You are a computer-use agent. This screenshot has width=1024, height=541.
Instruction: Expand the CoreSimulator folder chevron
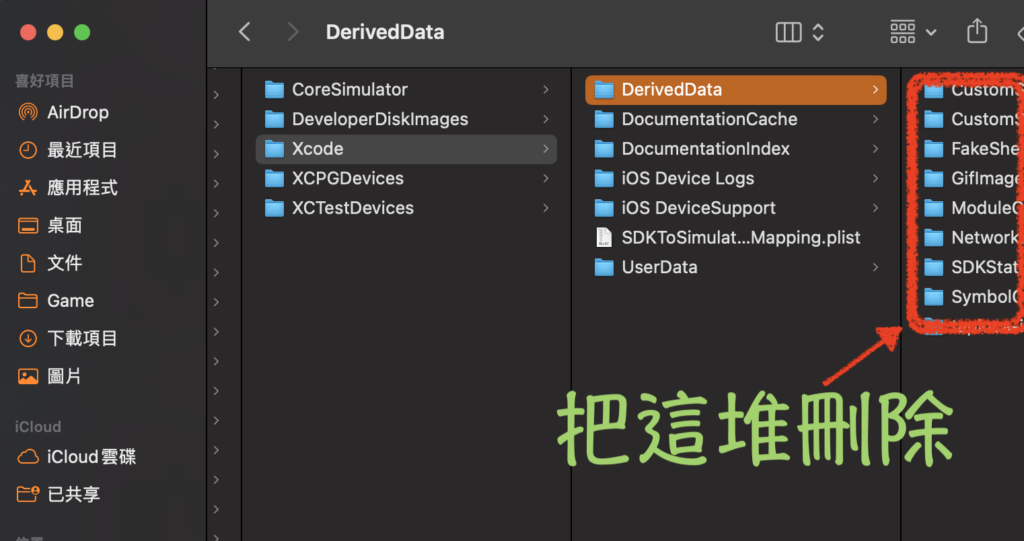pos(545,89)
